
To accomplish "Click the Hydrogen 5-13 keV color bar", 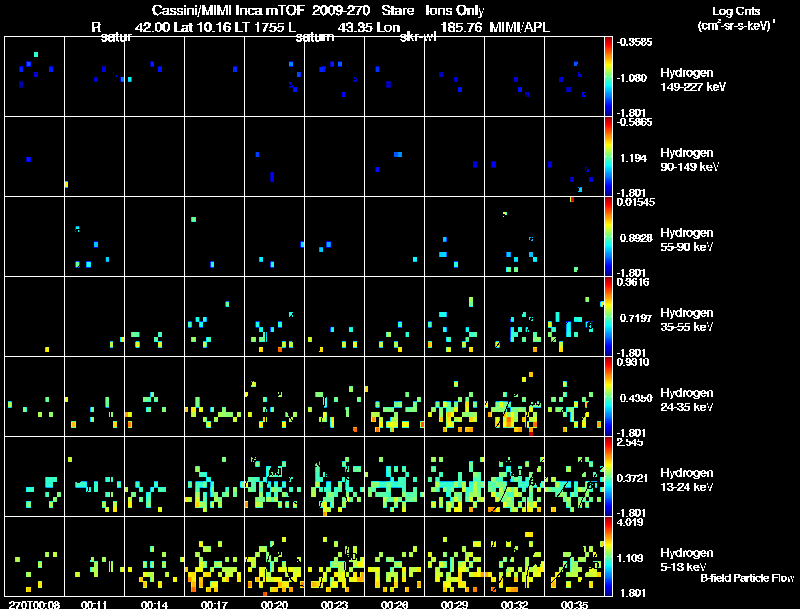I will pyautogui.click(x=609, y=556).
